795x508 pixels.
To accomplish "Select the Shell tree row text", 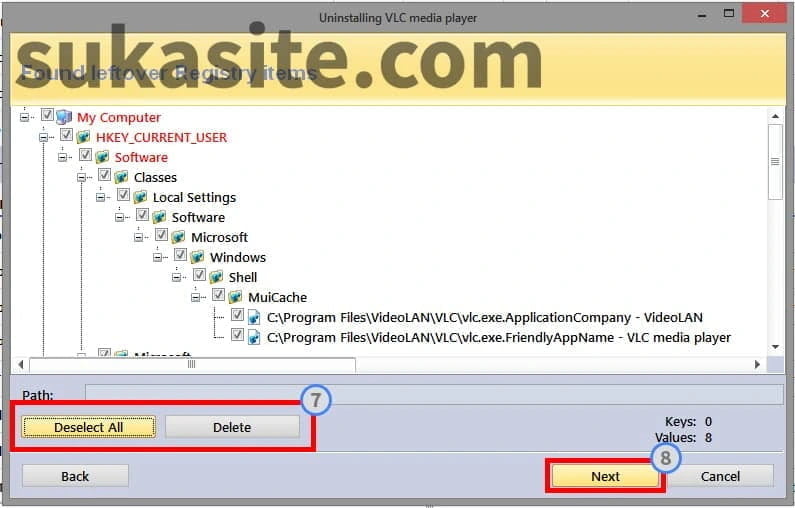I will click(242, 277).
